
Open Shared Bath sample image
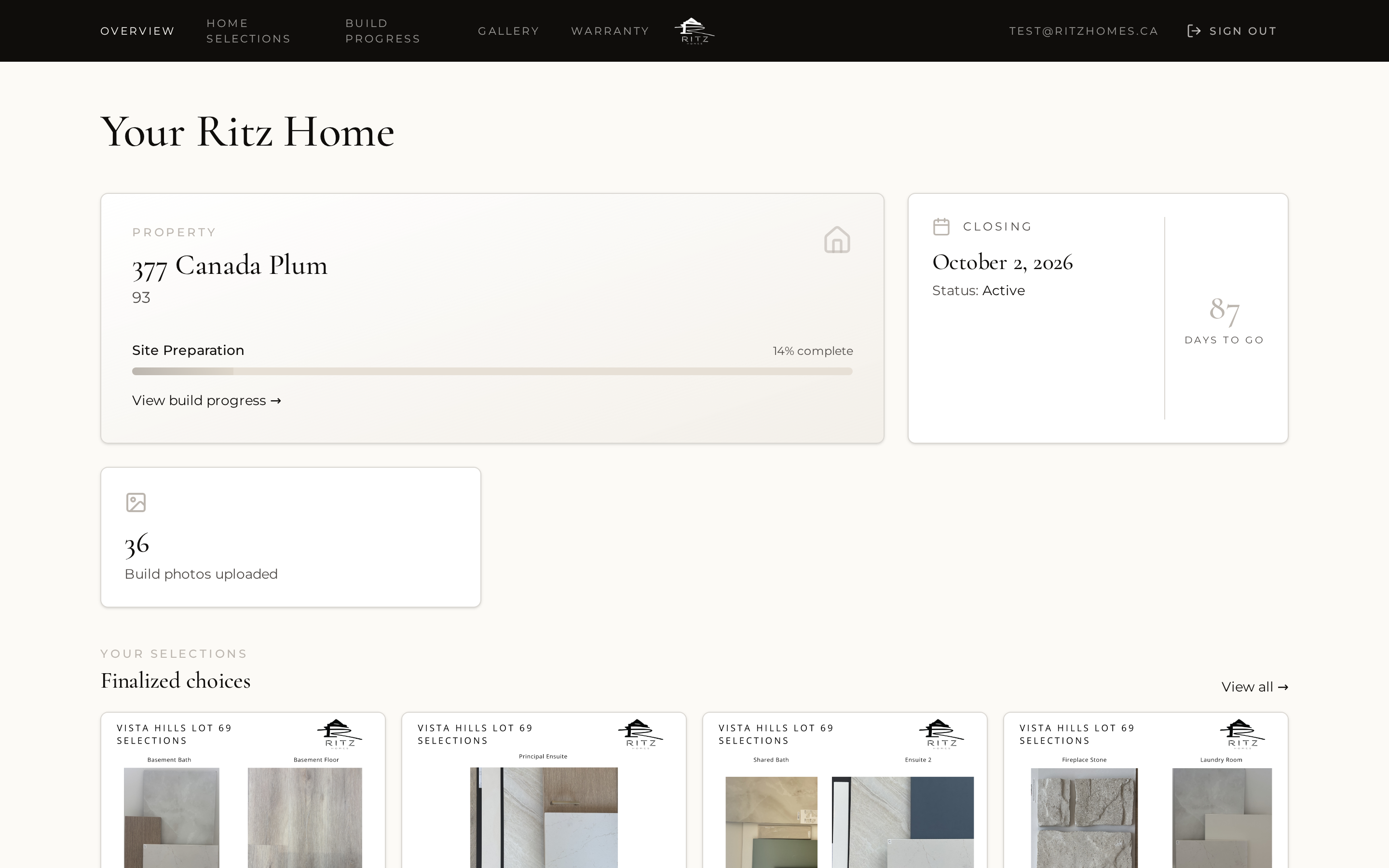pos(771,822)
